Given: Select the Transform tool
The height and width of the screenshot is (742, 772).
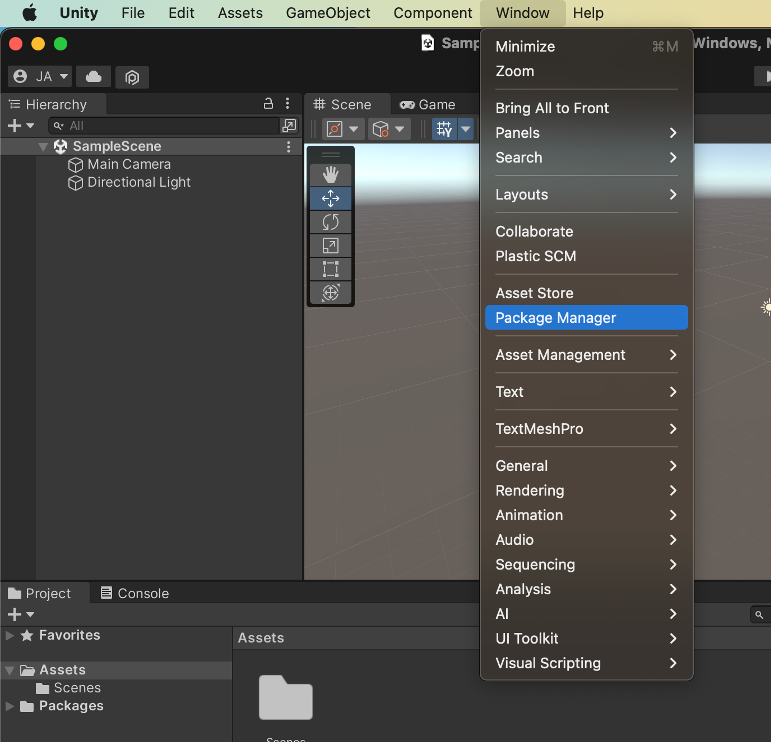Looking at the screenshot, I should 330,292.
